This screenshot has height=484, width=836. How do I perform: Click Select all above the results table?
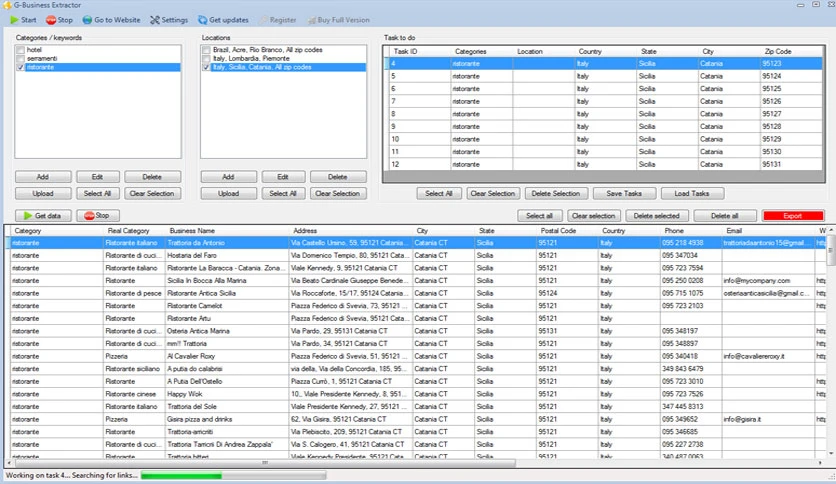pyautogui.click(x=539, y=216)
